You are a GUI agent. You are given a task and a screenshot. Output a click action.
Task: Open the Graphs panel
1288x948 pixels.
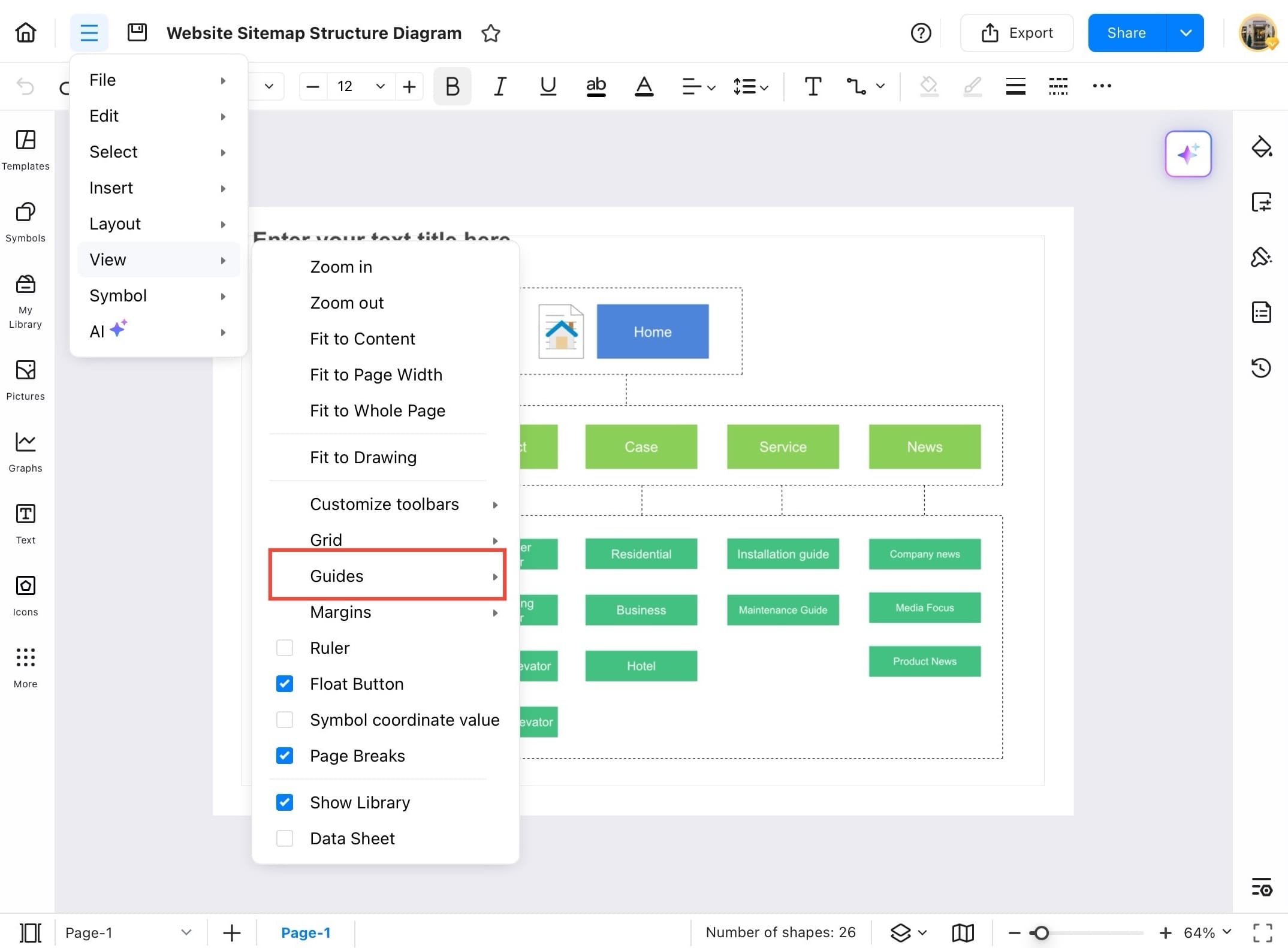pyautogui.click(x=25, y=449)
